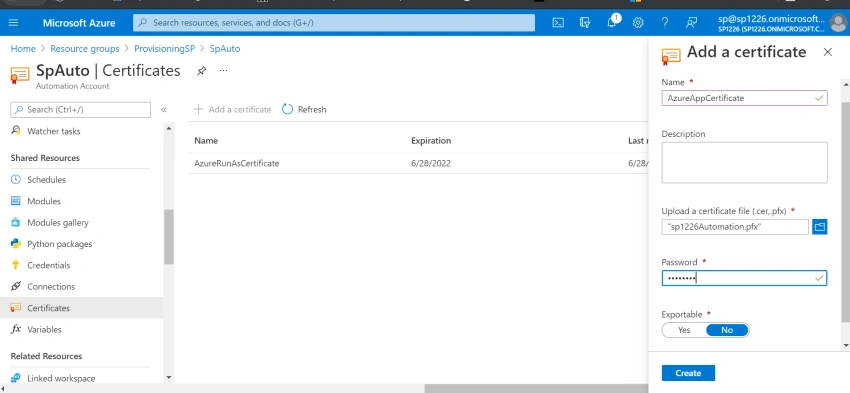Open portal settings gear
The width and height of the screenshot is (850, 393).
coord(638,23)
